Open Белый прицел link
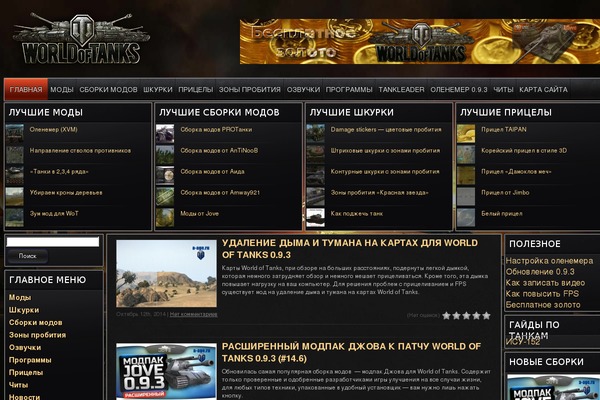 point(502,214)
